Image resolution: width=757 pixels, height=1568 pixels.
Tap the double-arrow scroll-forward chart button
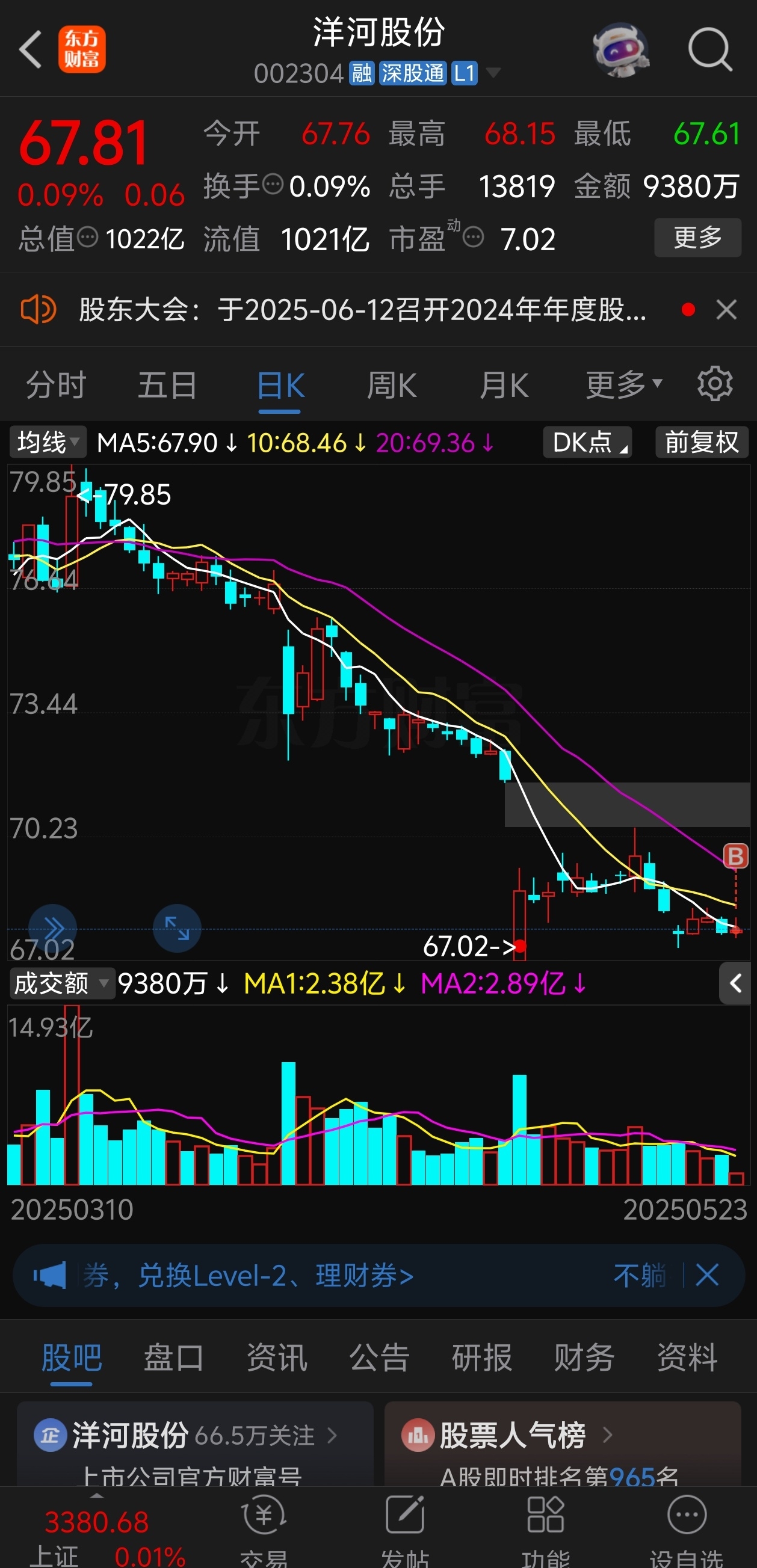(x=53, y=928)
